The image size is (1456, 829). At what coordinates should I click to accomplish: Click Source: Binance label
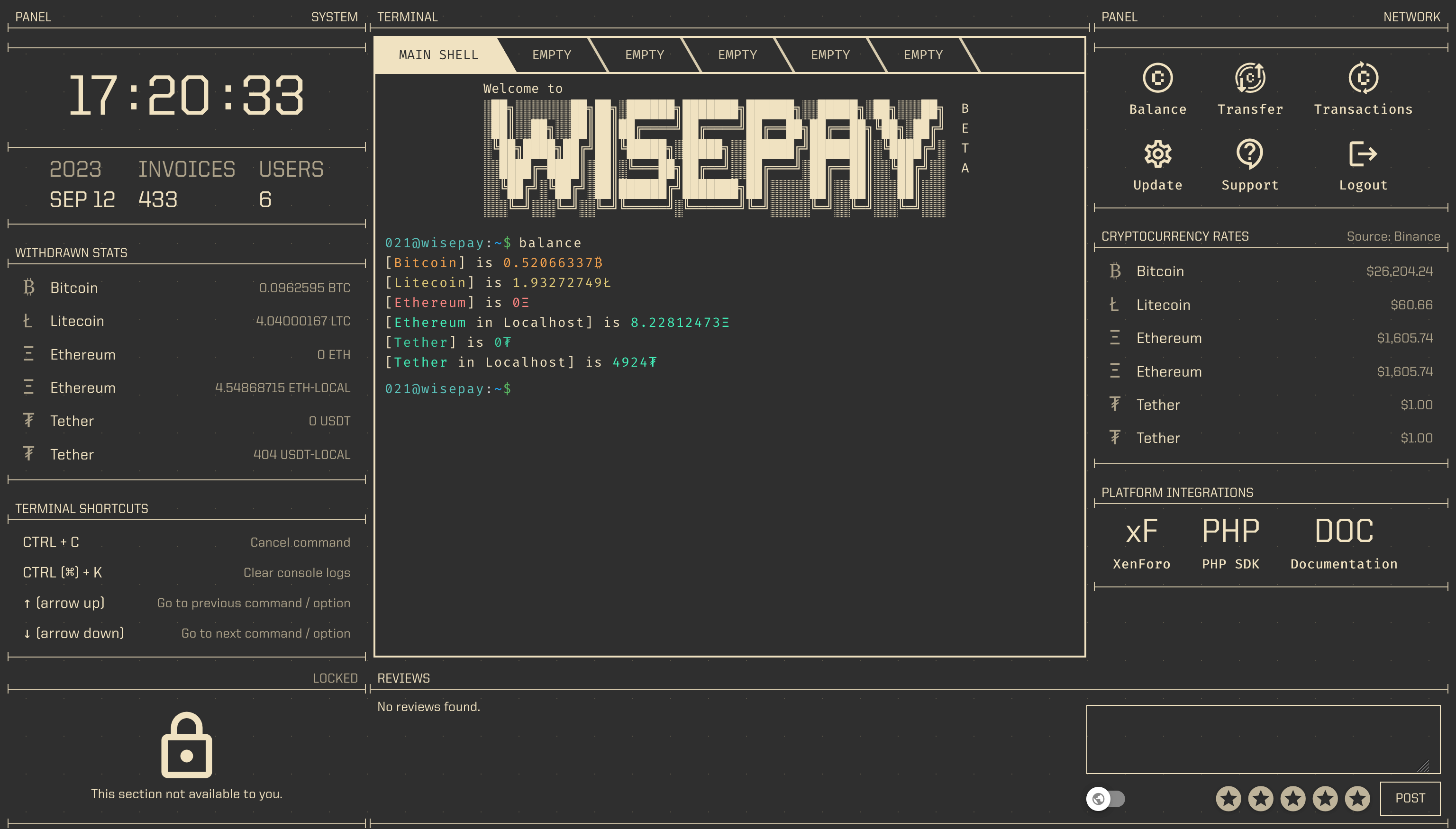(x=1393, y=236)
